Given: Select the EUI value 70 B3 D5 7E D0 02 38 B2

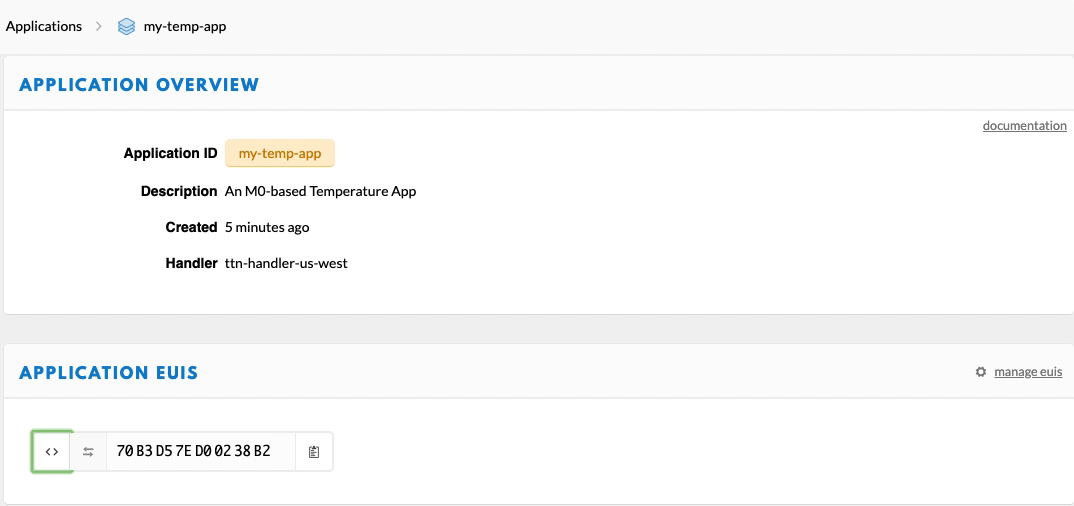Looking at the screenshot, I should coord(193,452).
